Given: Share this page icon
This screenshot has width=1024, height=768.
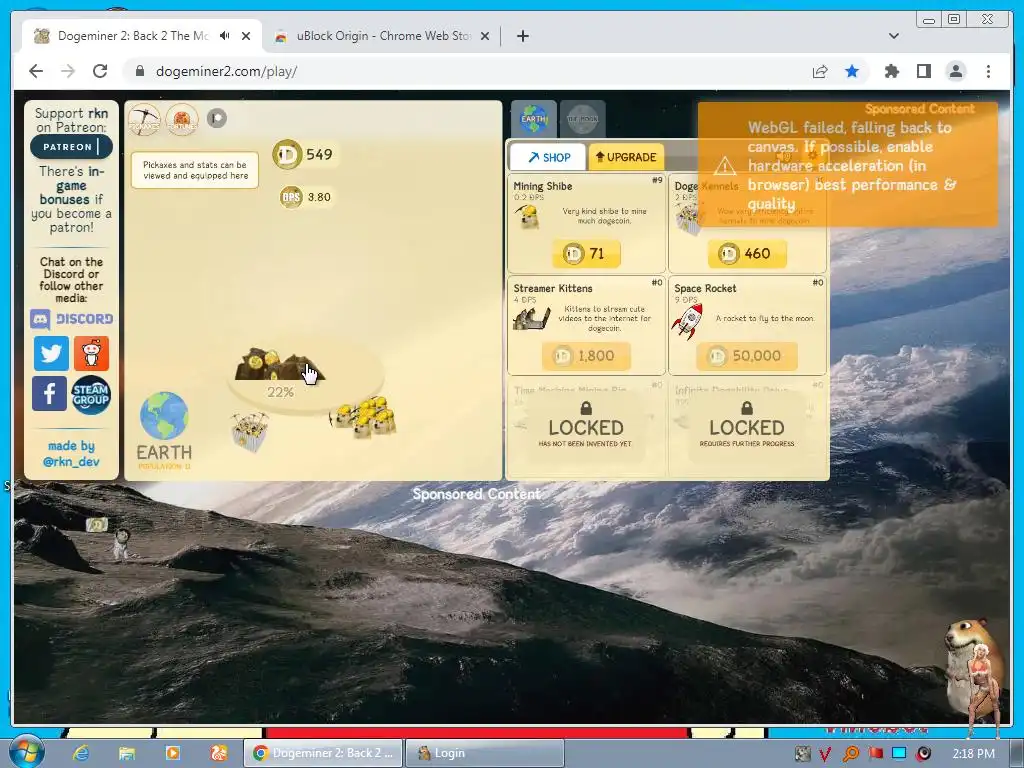Looking at the screenshot, I should (x=820, y=71).
